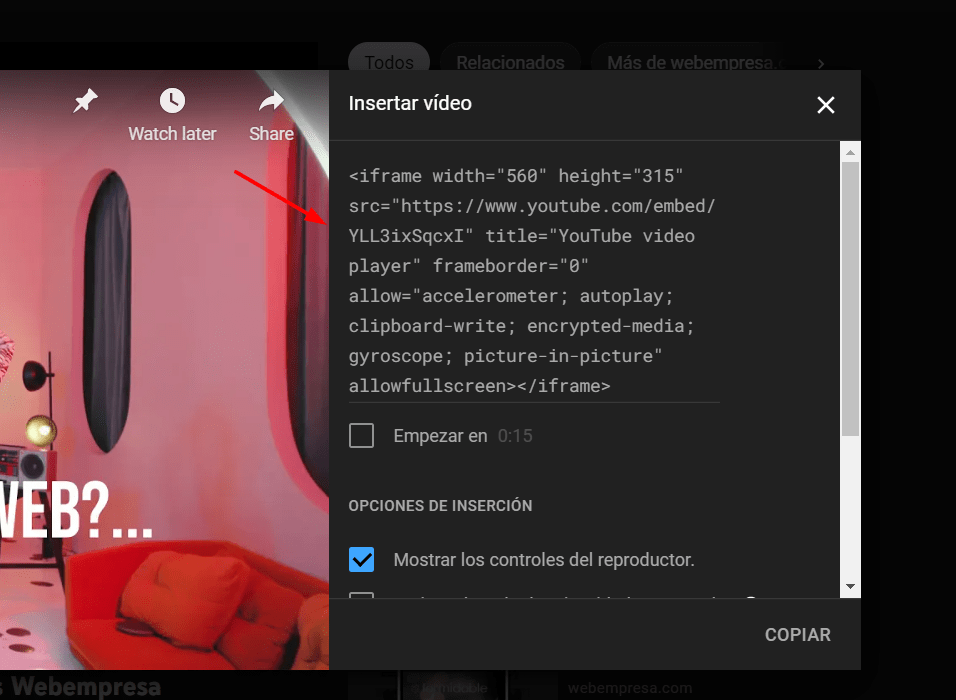
Task: Select the Todos filter chip
Action: click(389, 62)
